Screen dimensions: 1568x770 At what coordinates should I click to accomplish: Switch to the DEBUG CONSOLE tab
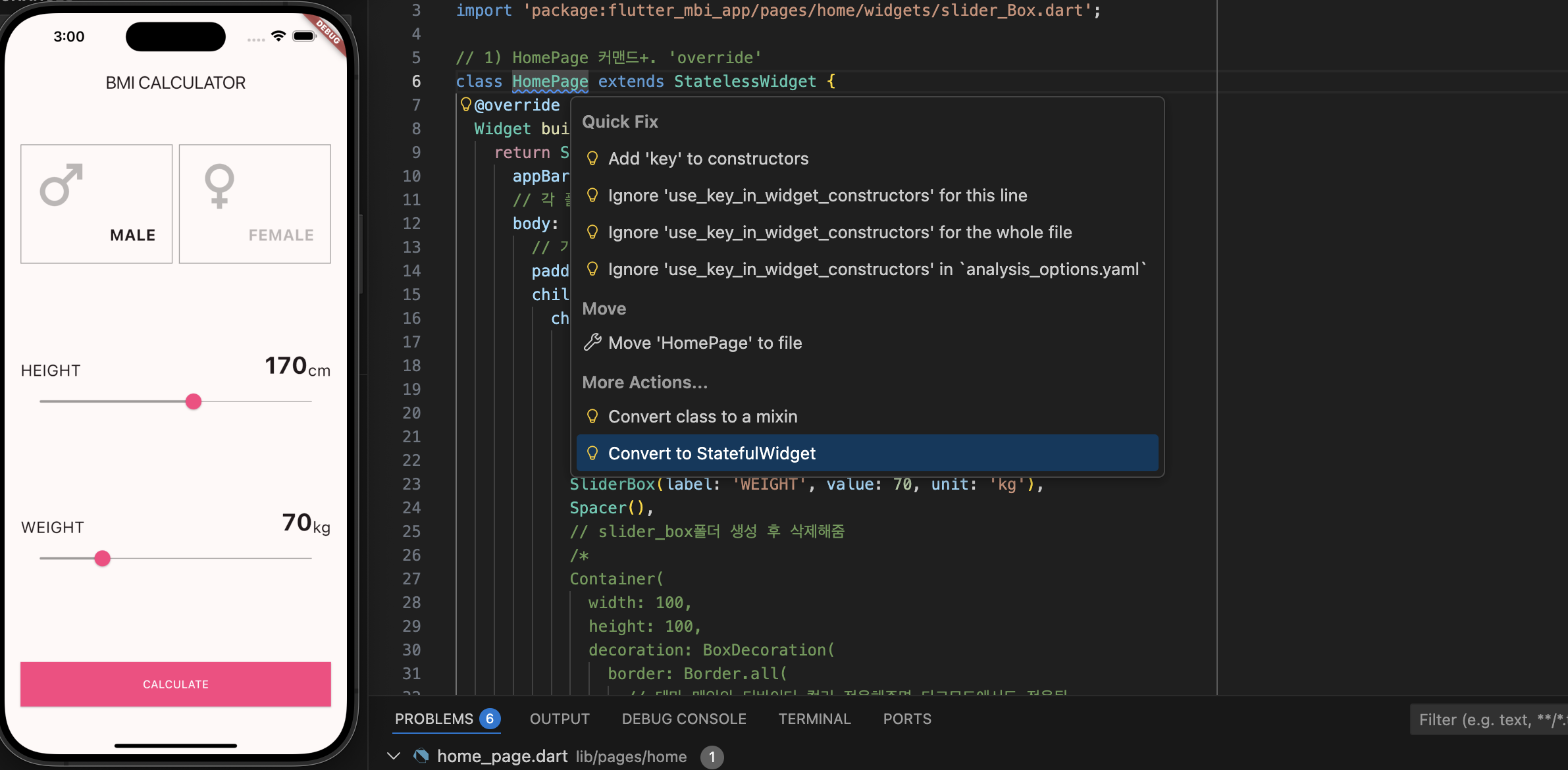684,719
